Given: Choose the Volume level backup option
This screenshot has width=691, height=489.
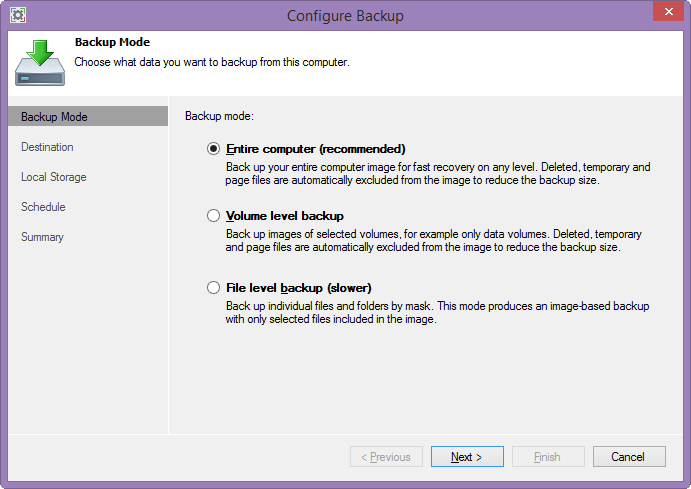Looking at the screenshot, I should (213, 215).
